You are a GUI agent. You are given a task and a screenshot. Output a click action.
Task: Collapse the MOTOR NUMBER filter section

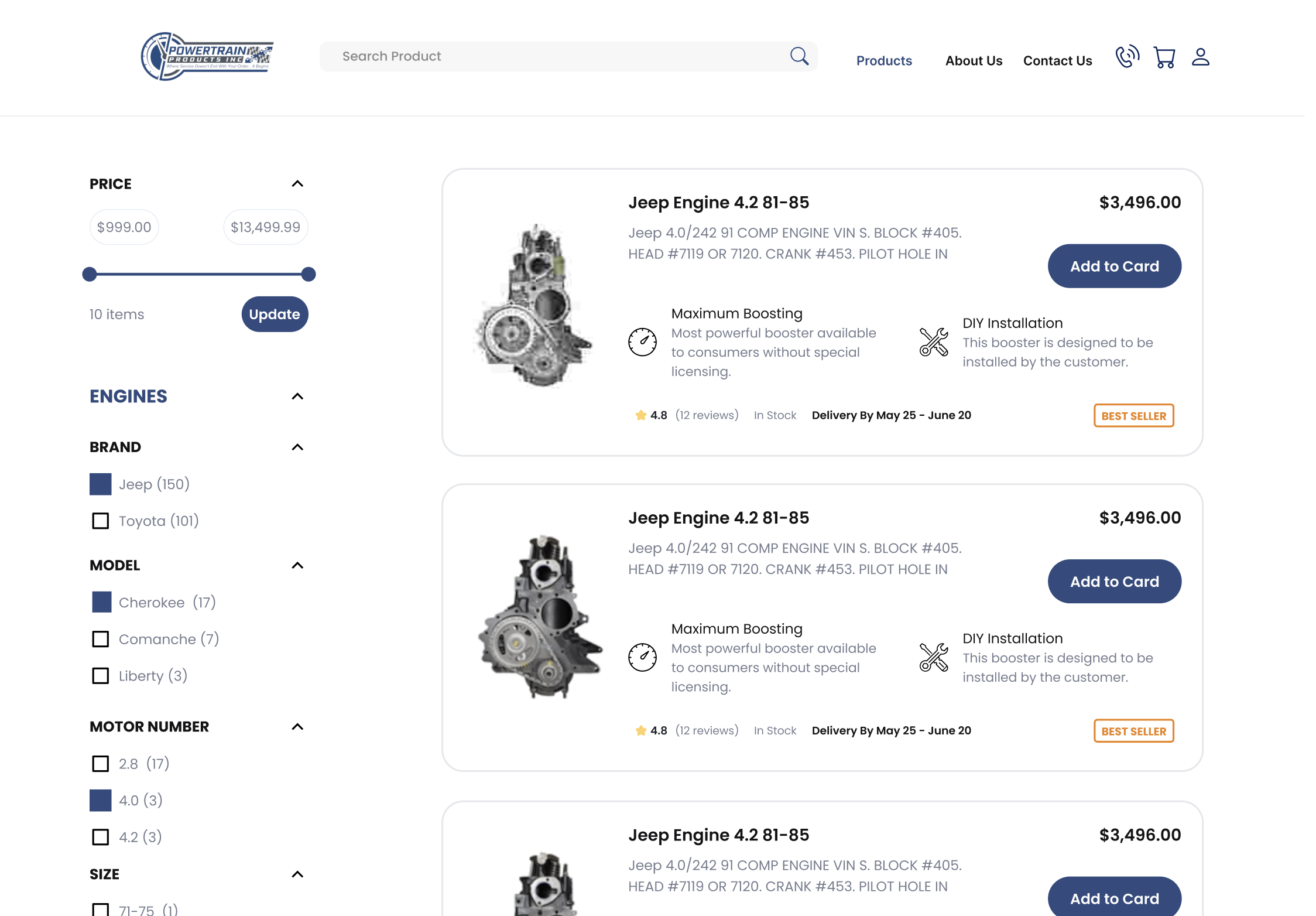297,727
